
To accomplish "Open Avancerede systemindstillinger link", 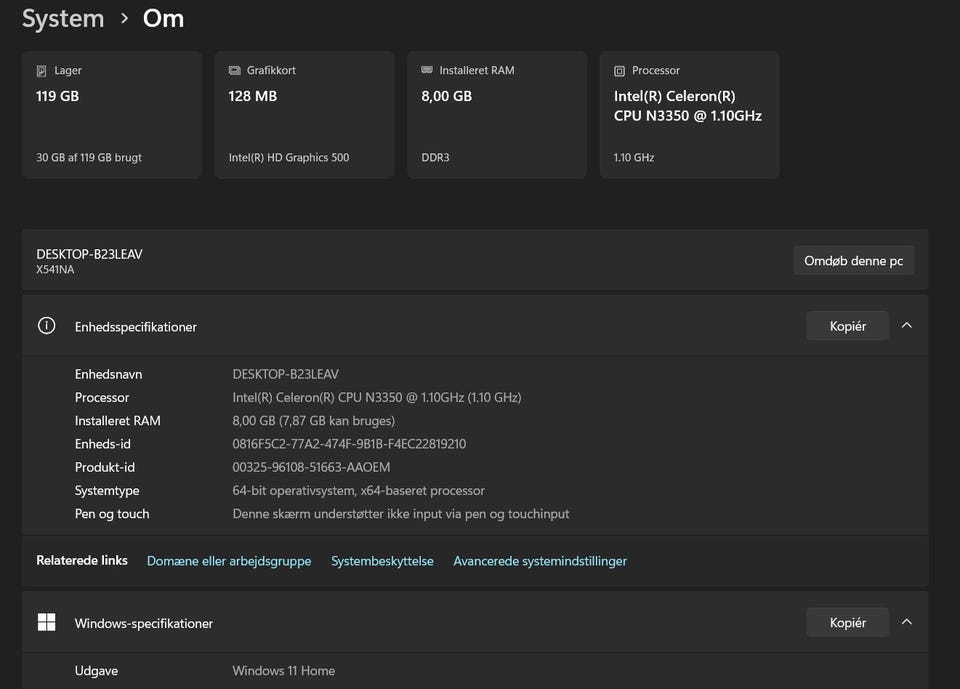I will (540, 561).
